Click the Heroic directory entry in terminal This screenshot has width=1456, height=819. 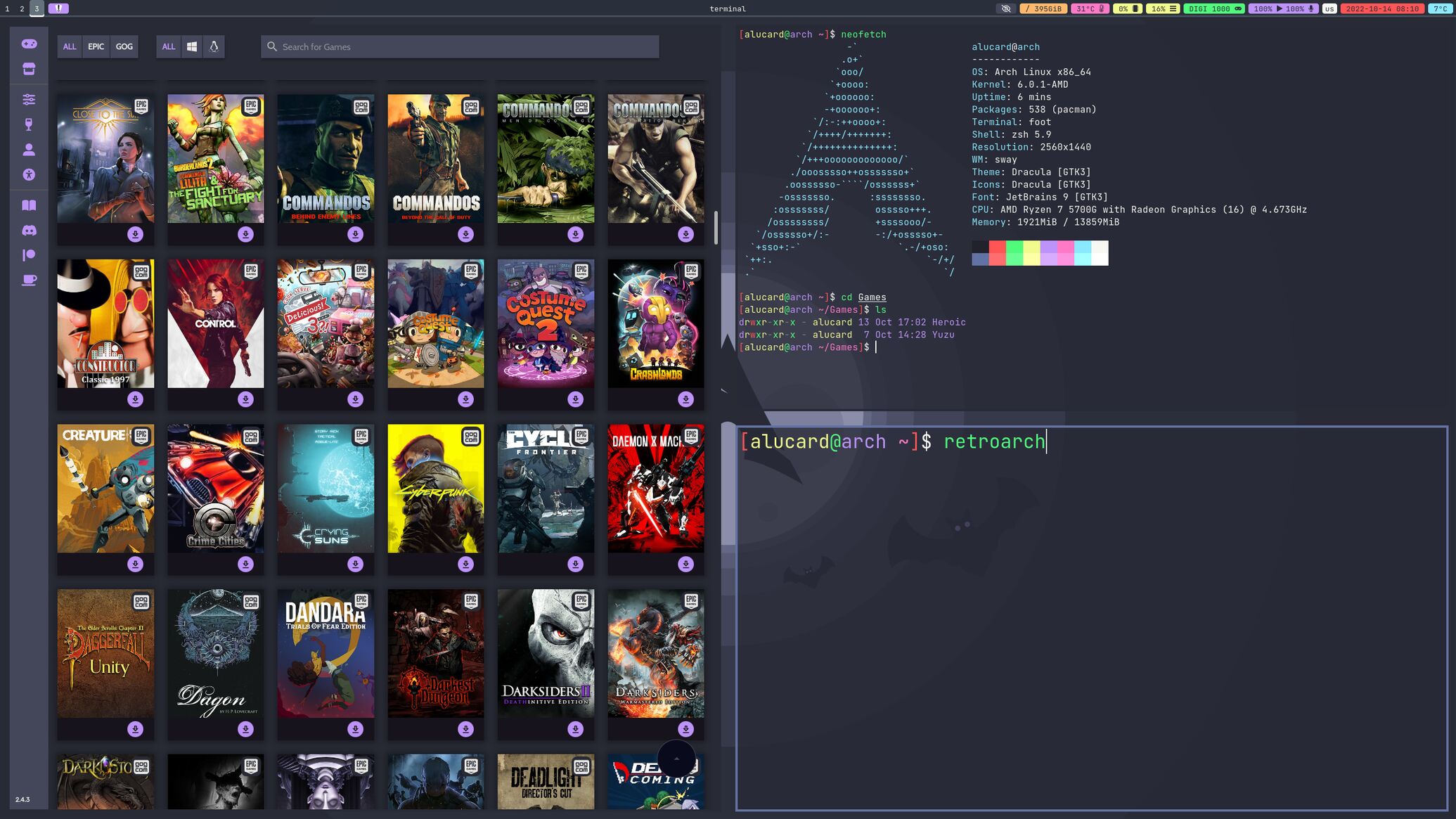[948, 322]
